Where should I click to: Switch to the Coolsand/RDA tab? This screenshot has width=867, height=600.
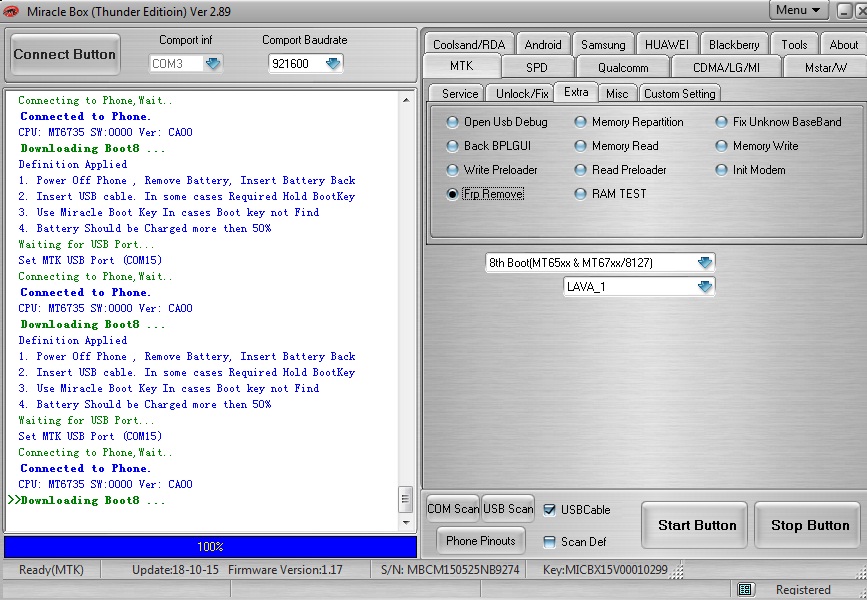click(469, 45)
